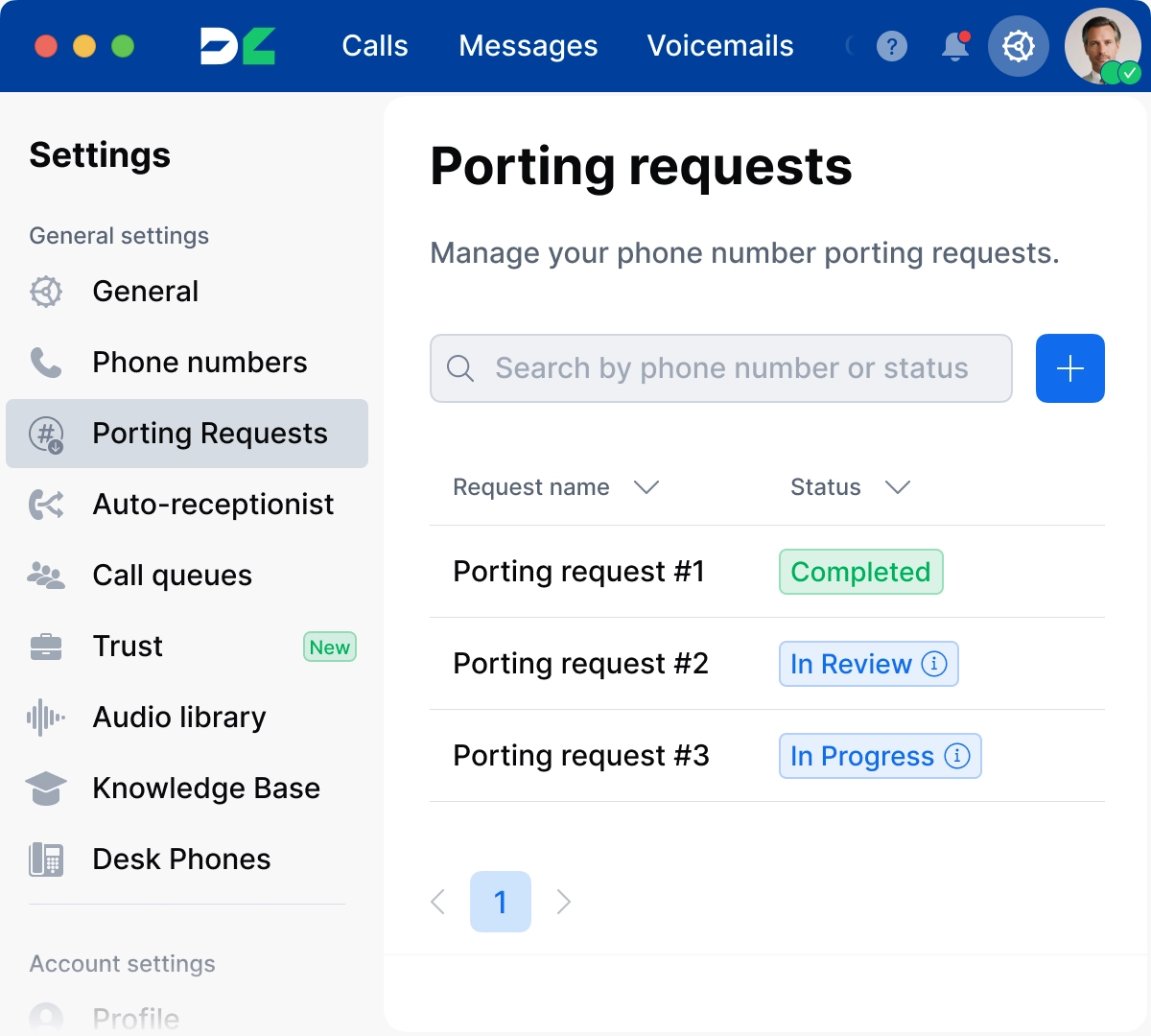The image size is (1151, 1036).
Task: Go to previous page arrow
Action: point(438,902)
